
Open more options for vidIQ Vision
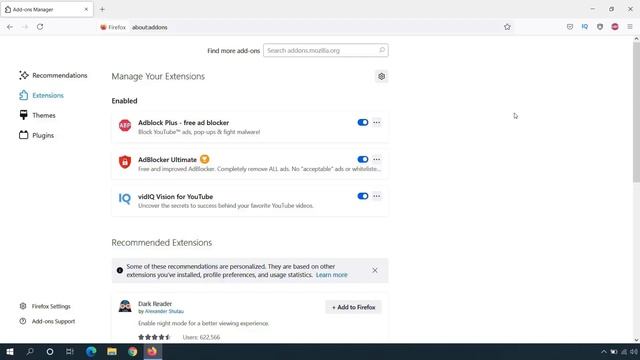coord(376,196)
